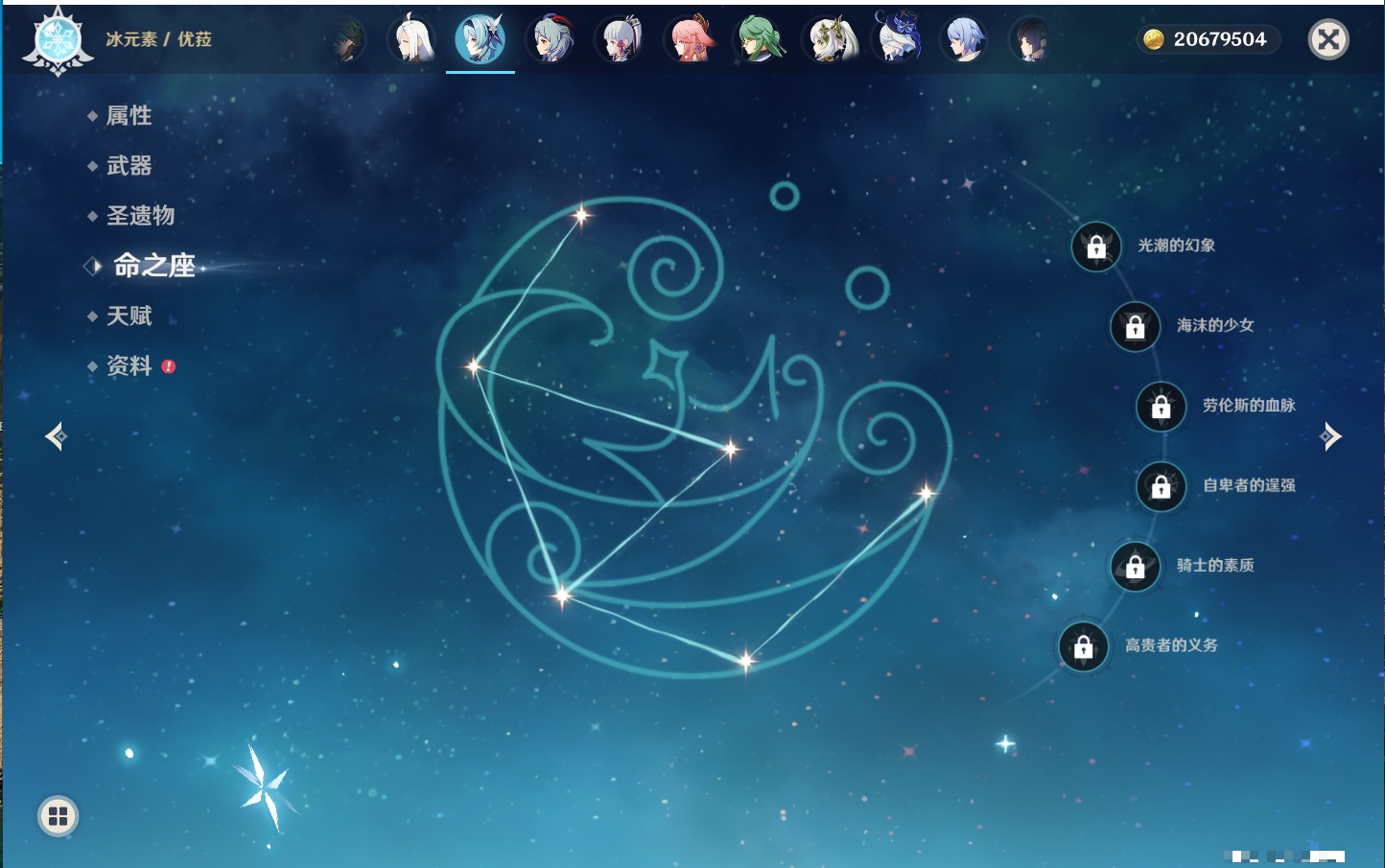Image resolution: width=1385 pixels, height=868 pixels.
Task: Tap the lock icon beside 劳伦斯的血脉
Action: click(1161, 407)
